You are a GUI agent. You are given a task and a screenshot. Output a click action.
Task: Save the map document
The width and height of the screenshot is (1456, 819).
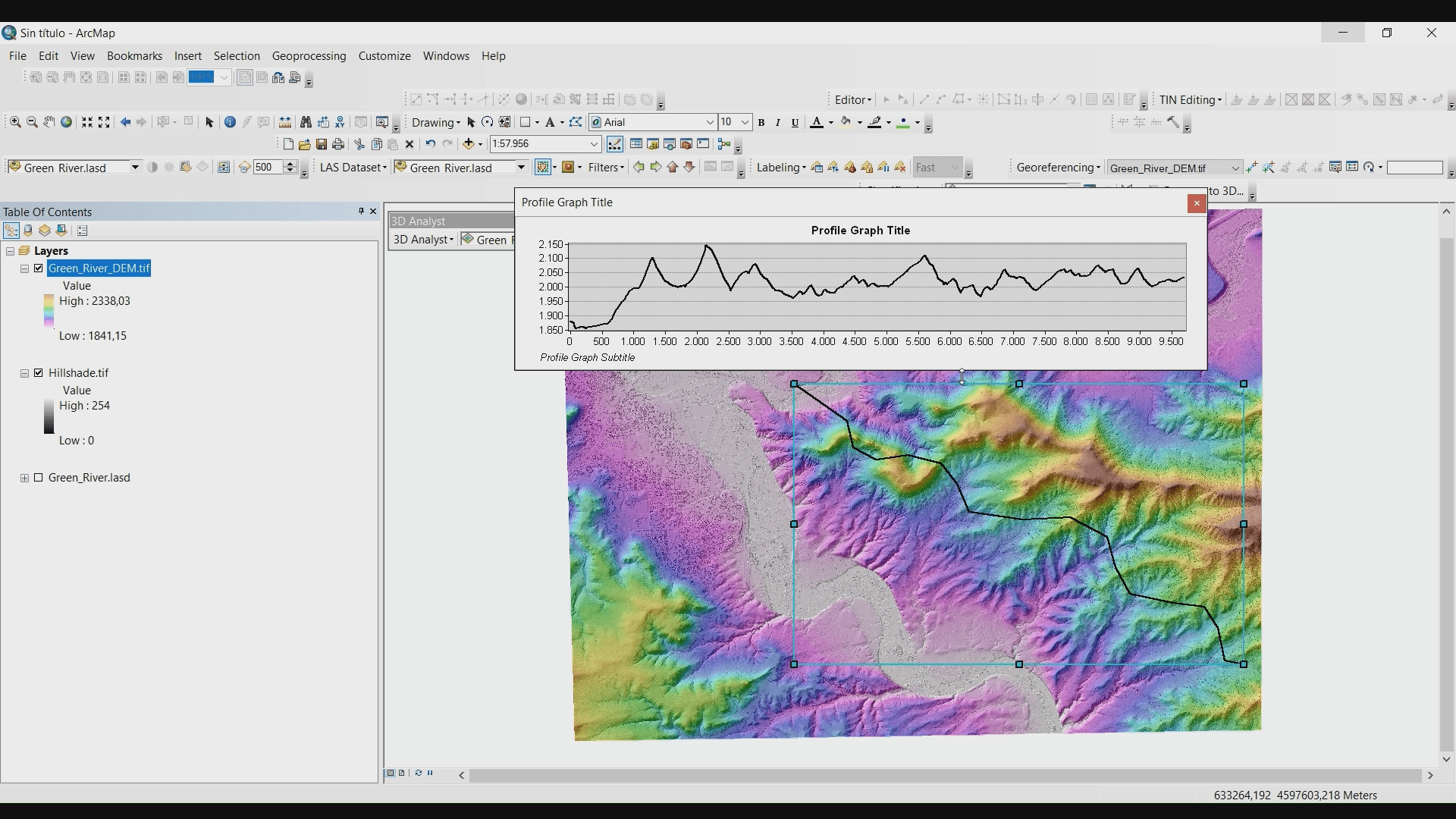point(322,144)
